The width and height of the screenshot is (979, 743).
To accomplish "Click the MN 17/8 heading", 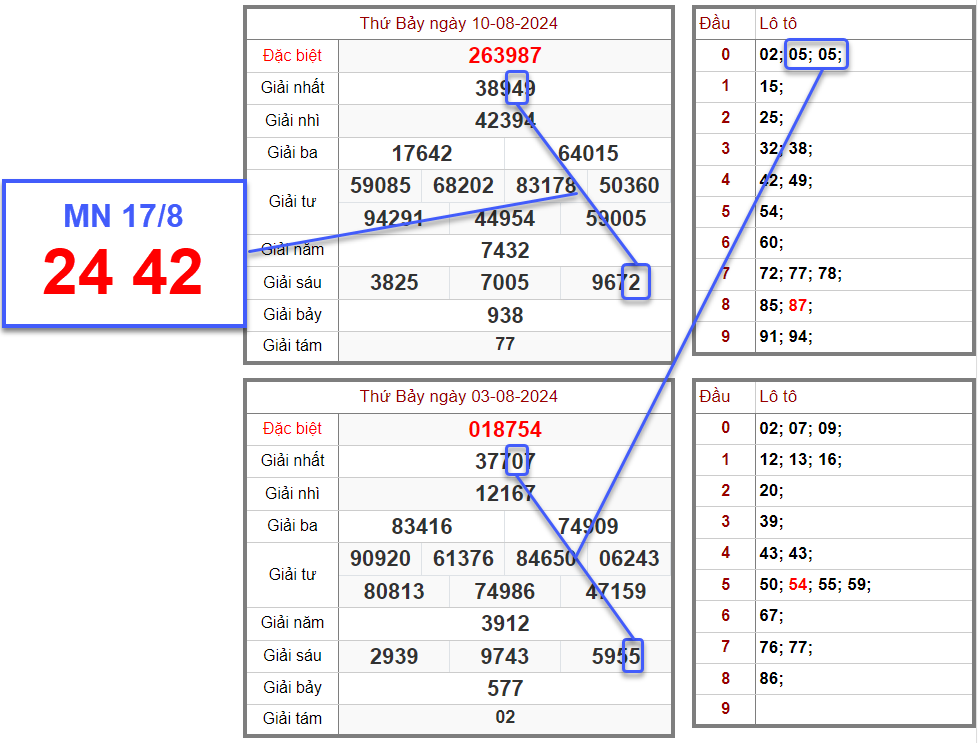I will pos(123,215).
